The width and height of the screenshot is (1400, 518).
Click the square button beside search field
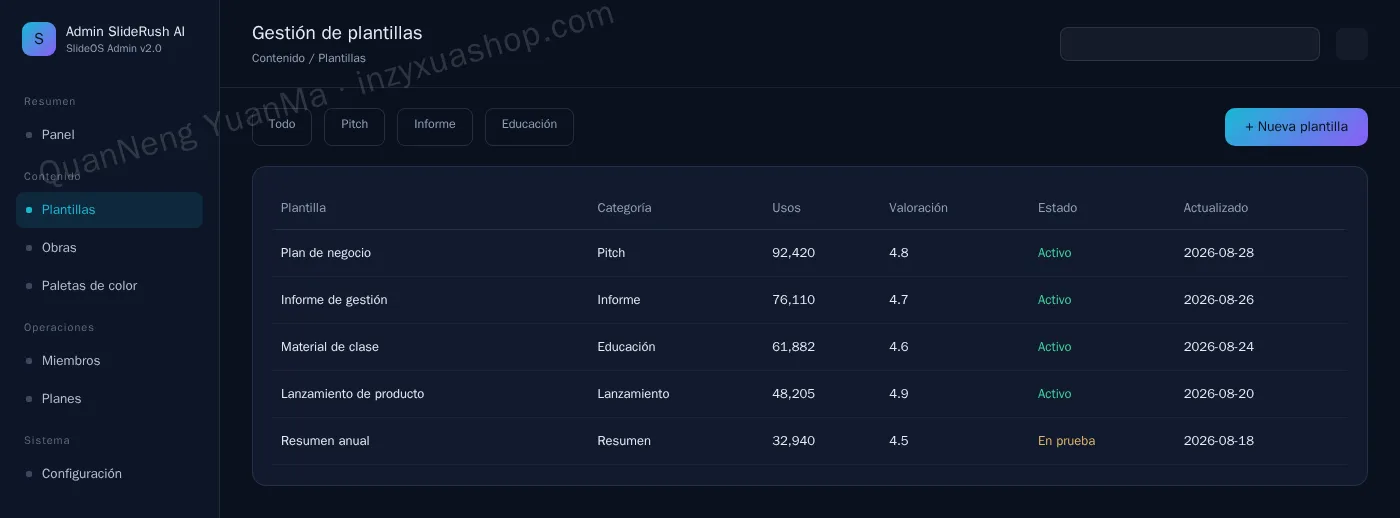pyautogui.click(x=1352, y=44)
